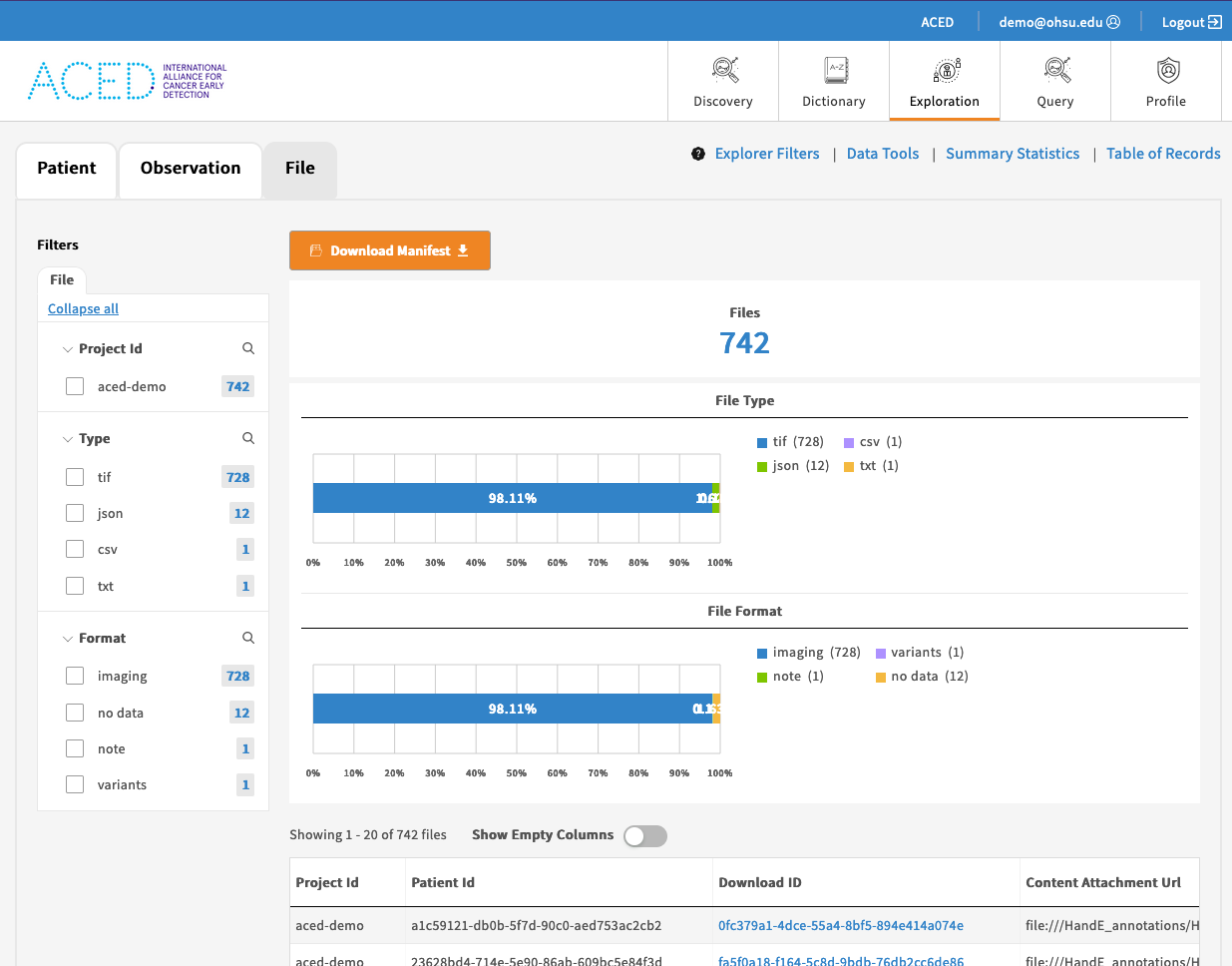Click the Collapse all link
Screen dimensions: 1232x966
tap(83, 309)
